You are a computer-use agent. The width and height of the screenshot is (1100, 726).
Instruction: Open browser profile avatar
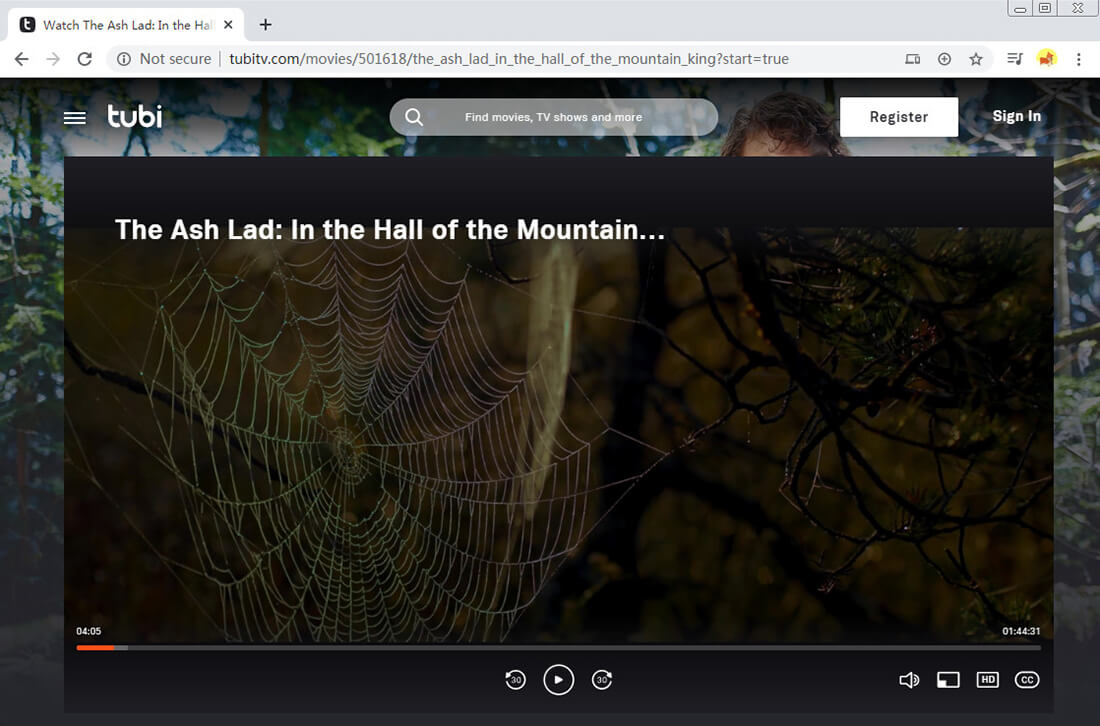tap(1047, 59)
